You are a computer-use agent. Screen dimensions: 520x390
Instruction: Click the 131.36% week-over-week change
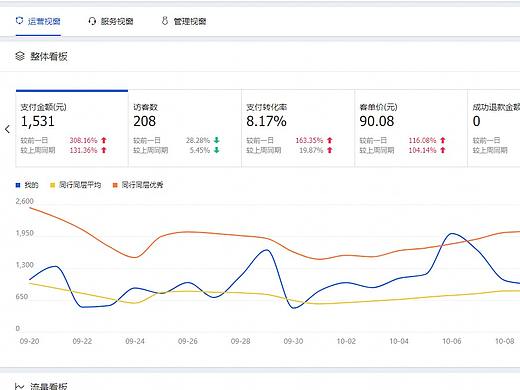click(x=83, y=150)
